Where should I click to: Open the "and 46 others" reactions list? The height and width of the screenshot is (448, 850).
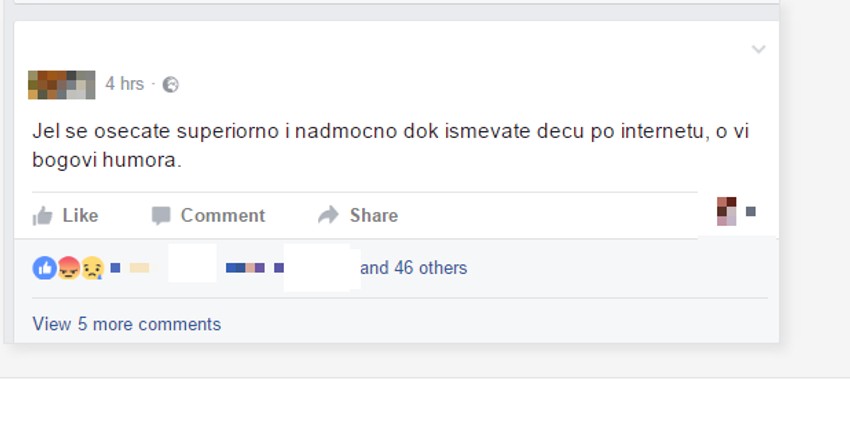[x=414, y=268]
